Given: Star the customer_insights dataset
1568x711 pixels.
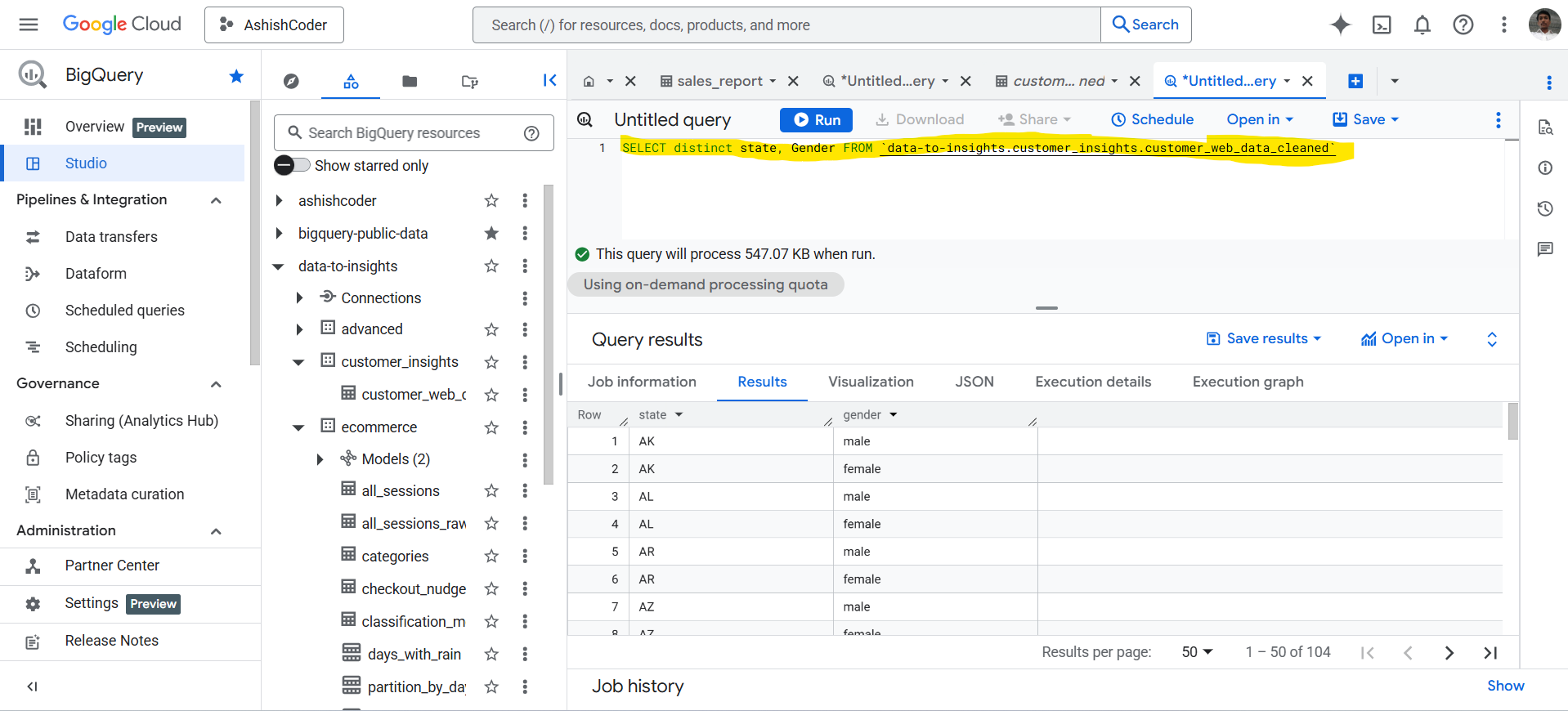Looking at the screenshot, I should (491, 362).
